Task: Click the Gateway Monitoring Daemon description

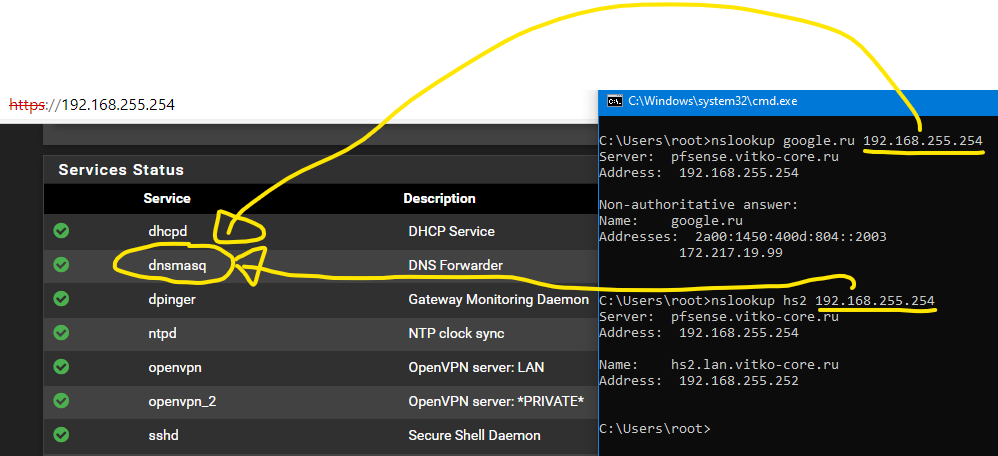Action: pyautogui.click(x=498, y=299)
